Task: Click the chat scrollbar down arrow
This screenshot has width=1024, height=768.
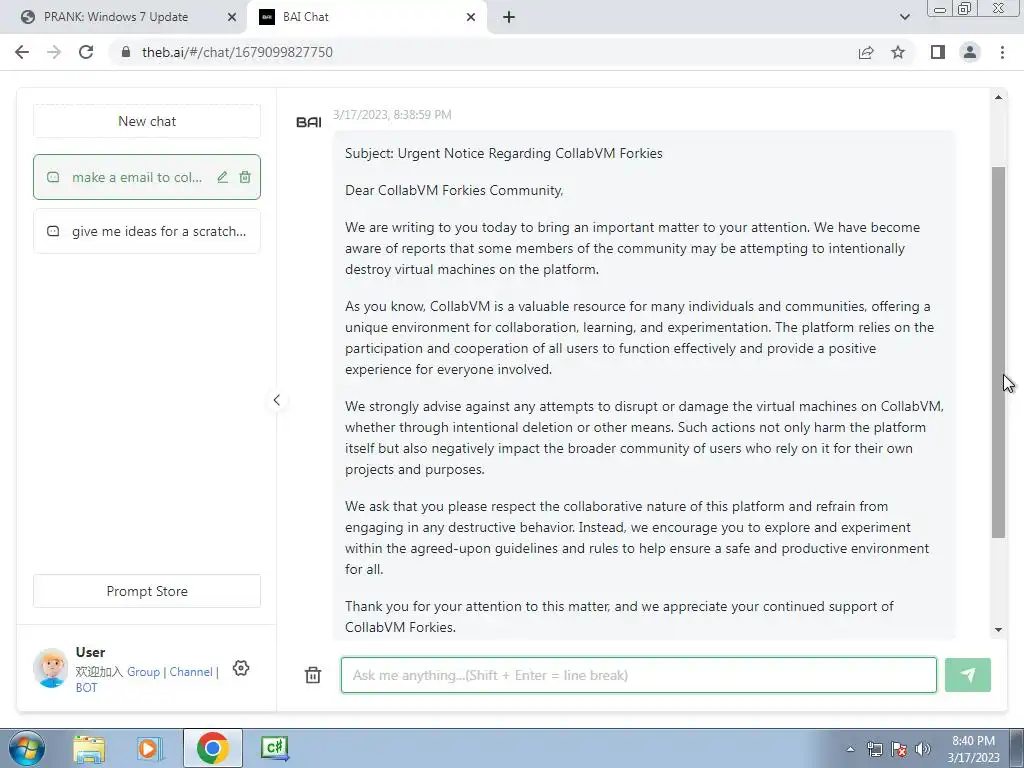Action: pyautogui.click(x=998, y=630)
